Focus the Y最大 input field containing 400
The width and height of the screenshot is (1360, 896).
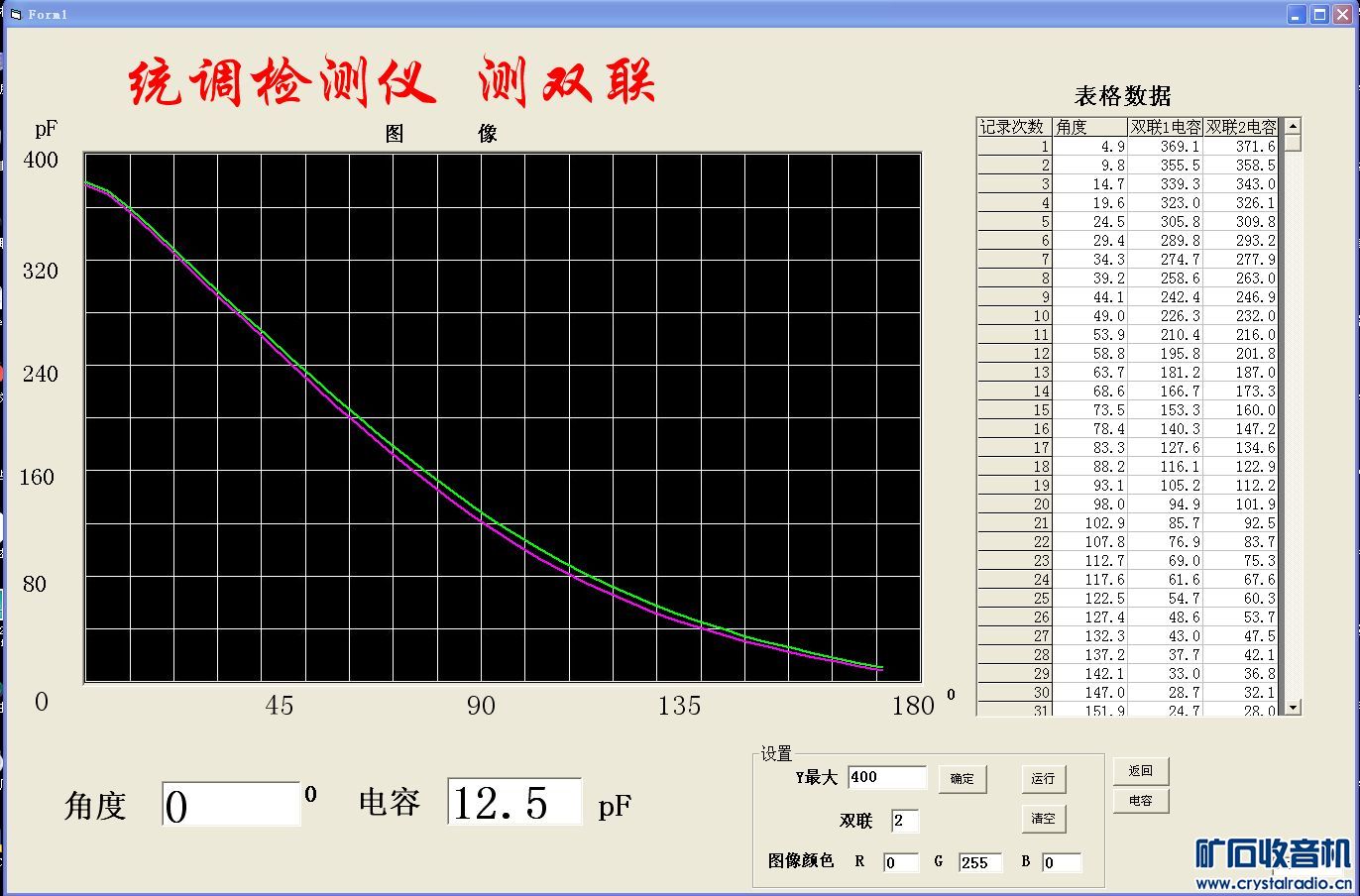pyautogui.click(x=887, y=777)
